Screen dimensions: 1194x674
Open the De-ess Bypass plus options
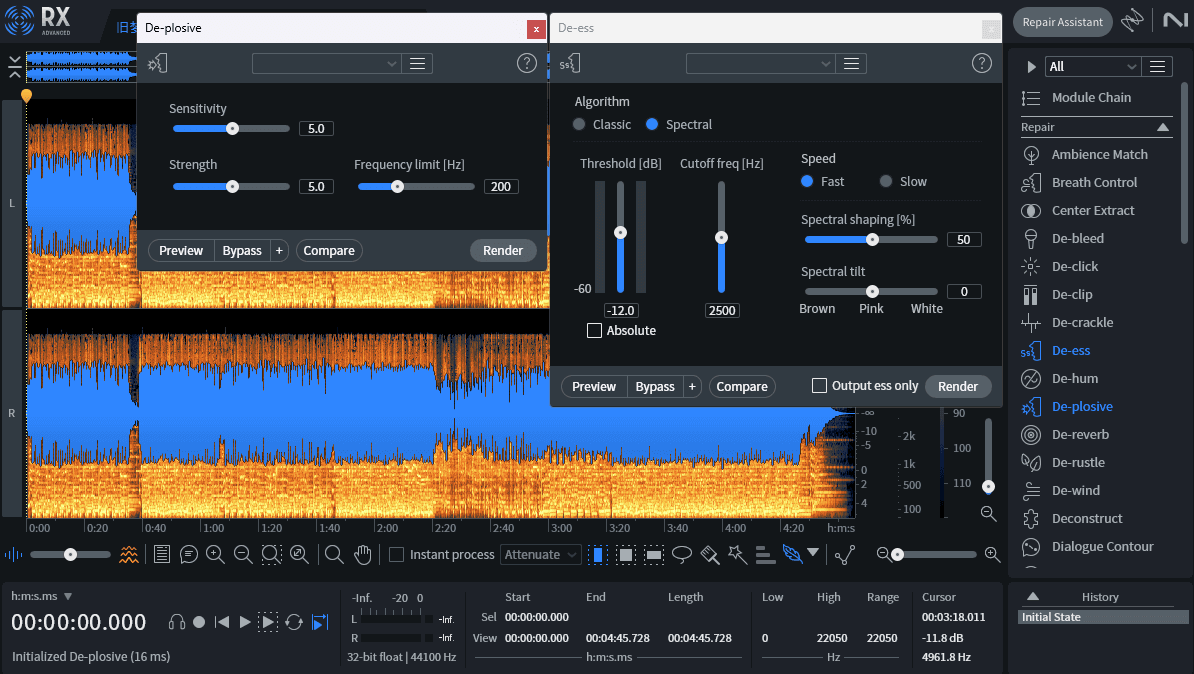pos(692,387)
